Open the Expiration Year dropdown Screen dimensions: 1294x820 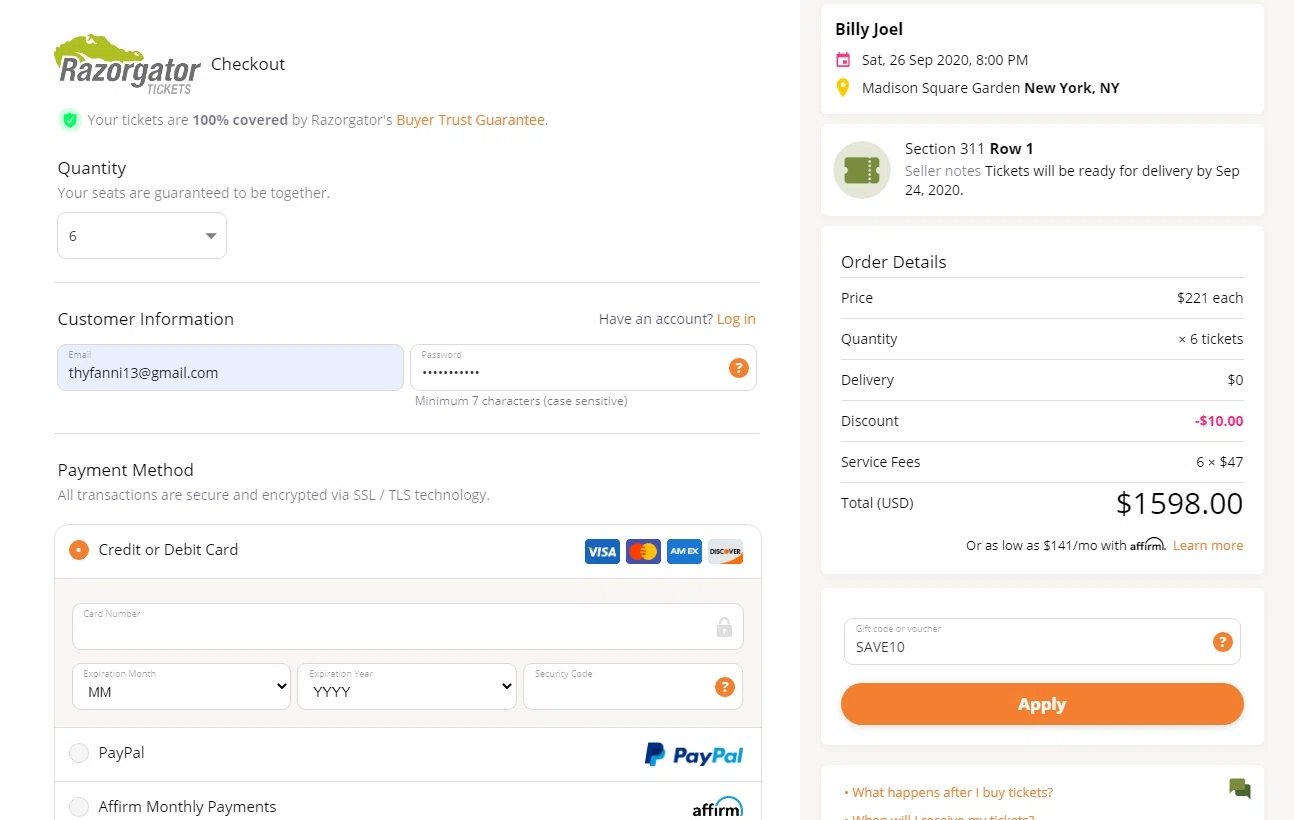[x=407, y=687]
